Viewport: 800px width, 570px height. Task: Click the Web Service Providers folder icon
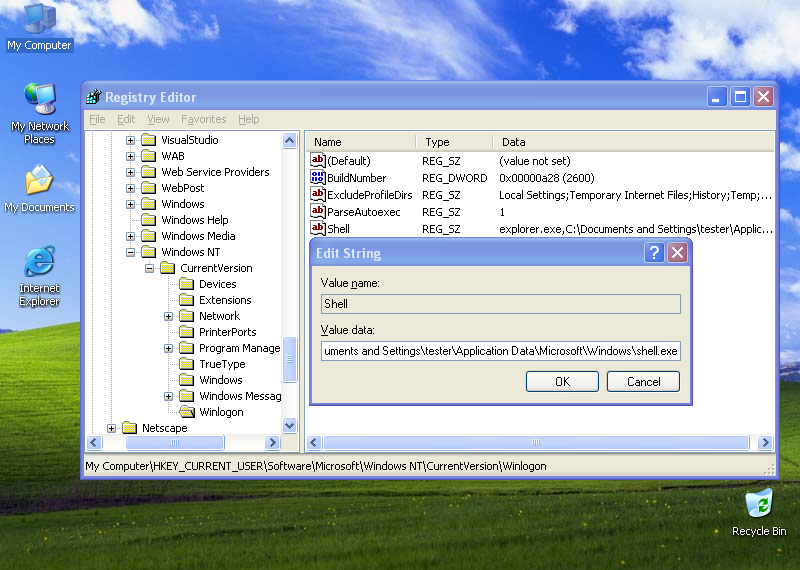coord(148,172)
